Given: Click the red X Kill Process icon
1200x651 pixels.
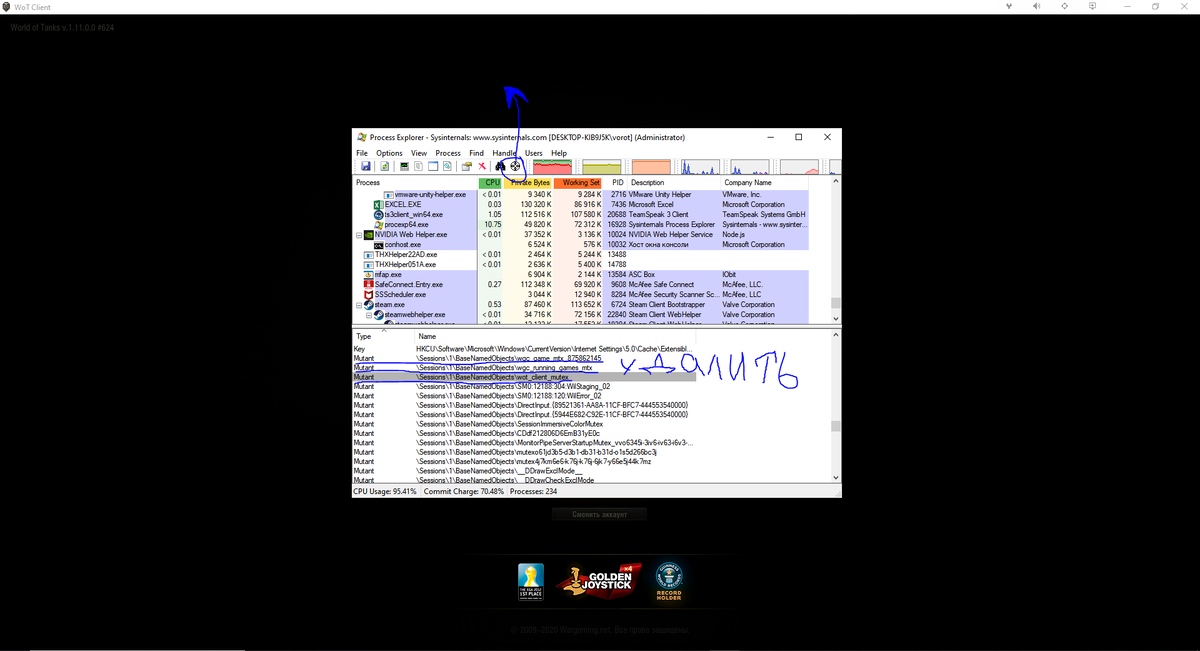Looking at the screenshot, I should point(482,166).
